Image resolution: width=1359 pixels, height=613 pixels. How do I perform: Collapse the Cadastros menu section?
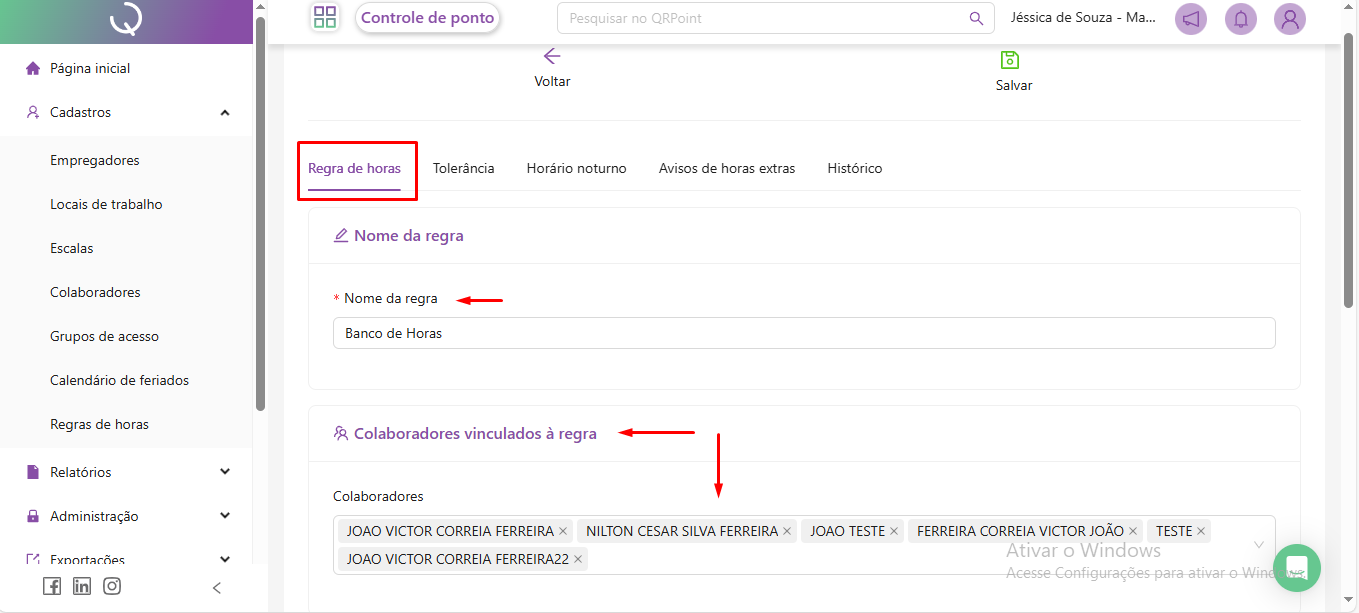(x=225, y=113)
